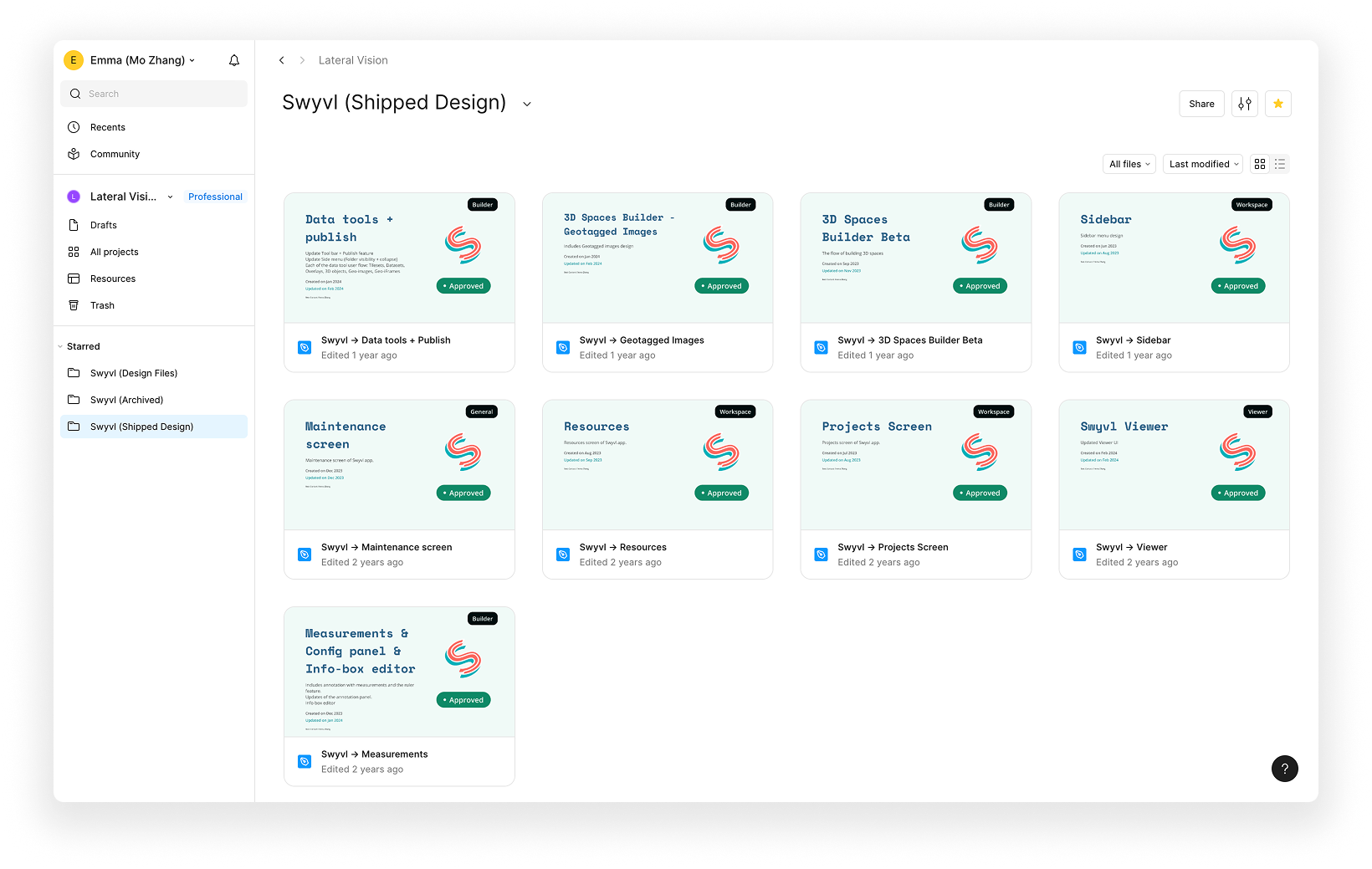Open the help question mark button

click(x=1284, y=769)
